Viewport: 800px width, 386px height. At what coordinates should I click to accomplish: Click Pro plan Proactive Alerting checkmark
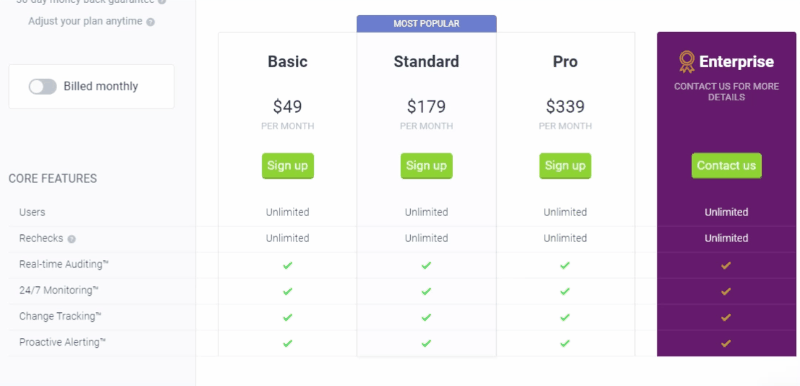coord(565,343)
